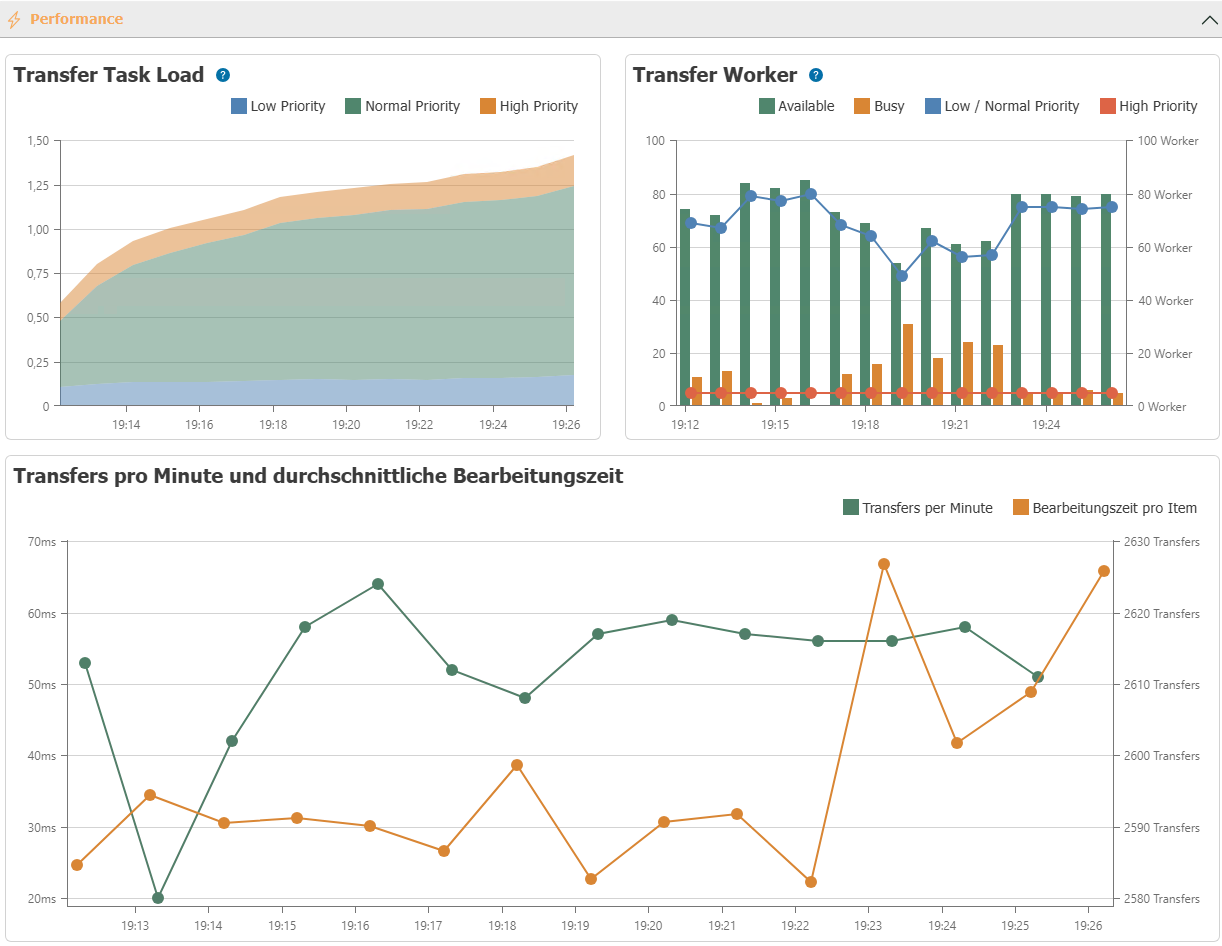This screenshot has width=1222, height=946.
Task: Click the red High Priority swatch in Transfer Worker
Action: [x=1107, y=106]
